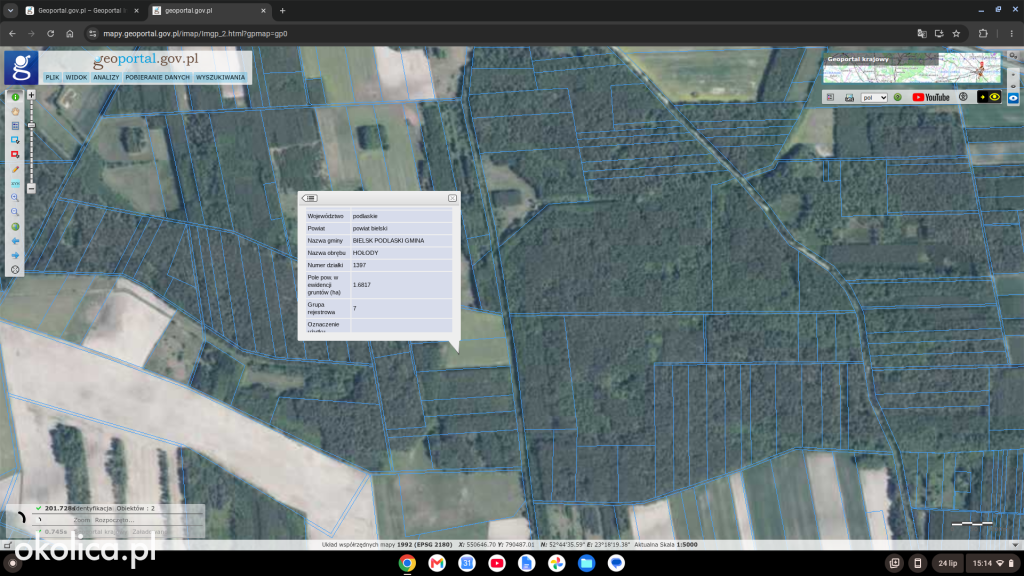Toggle the small gray eye icon
Image resolution: width=1024 pixels, height=576 pixels.
pos(1013,86)
